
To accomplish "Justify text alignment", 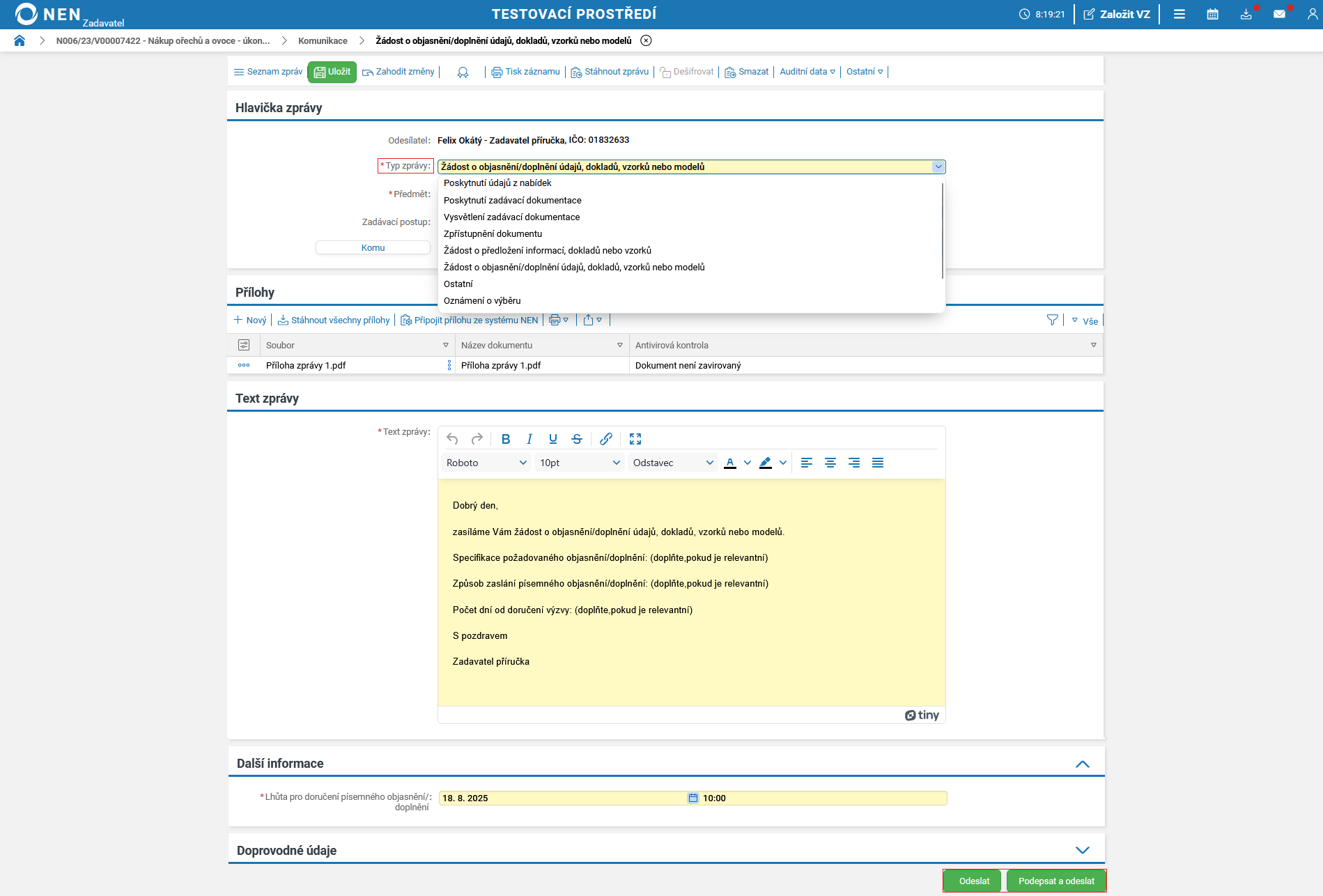I will click(878, 463).
